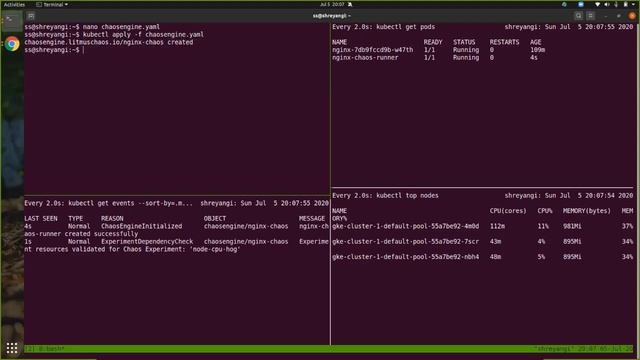Viewport: 640px width, 360px height.
Task: Select node gke-cluster-1-default-pool-55a7be92-4m0d
Action: [405, 226]
